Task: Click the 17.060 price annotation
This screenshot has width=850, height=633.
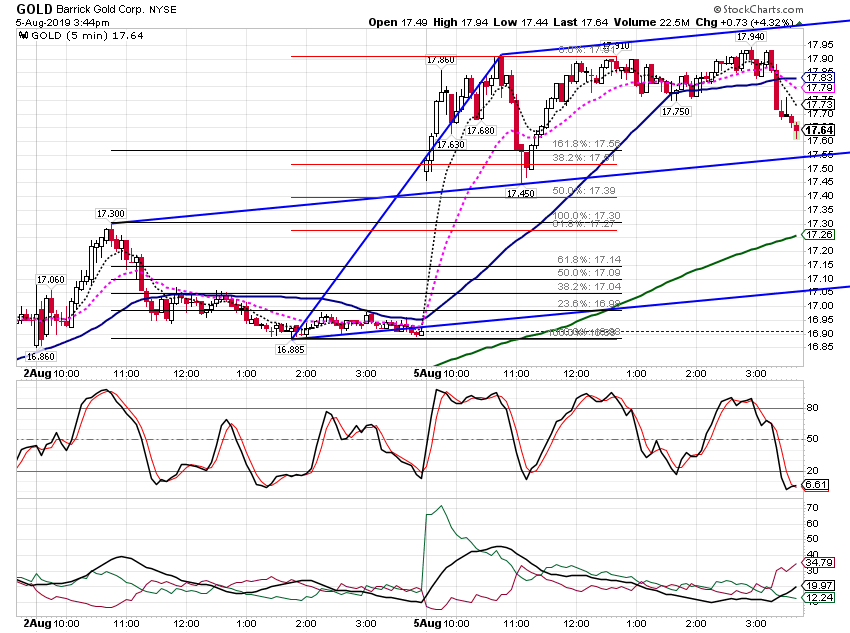Action: [x=50, y=280]
